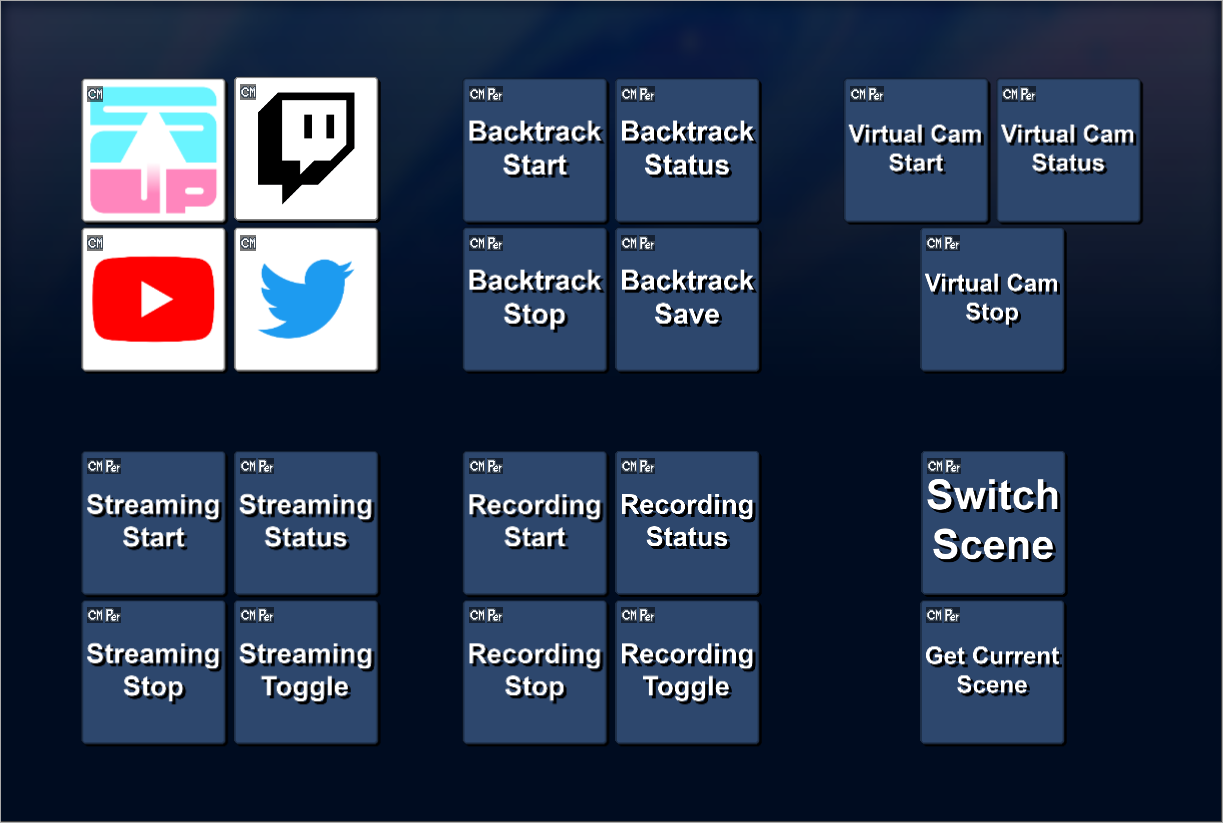
Task: Click the Switch Scene button
Action: [x=992, y=522]
